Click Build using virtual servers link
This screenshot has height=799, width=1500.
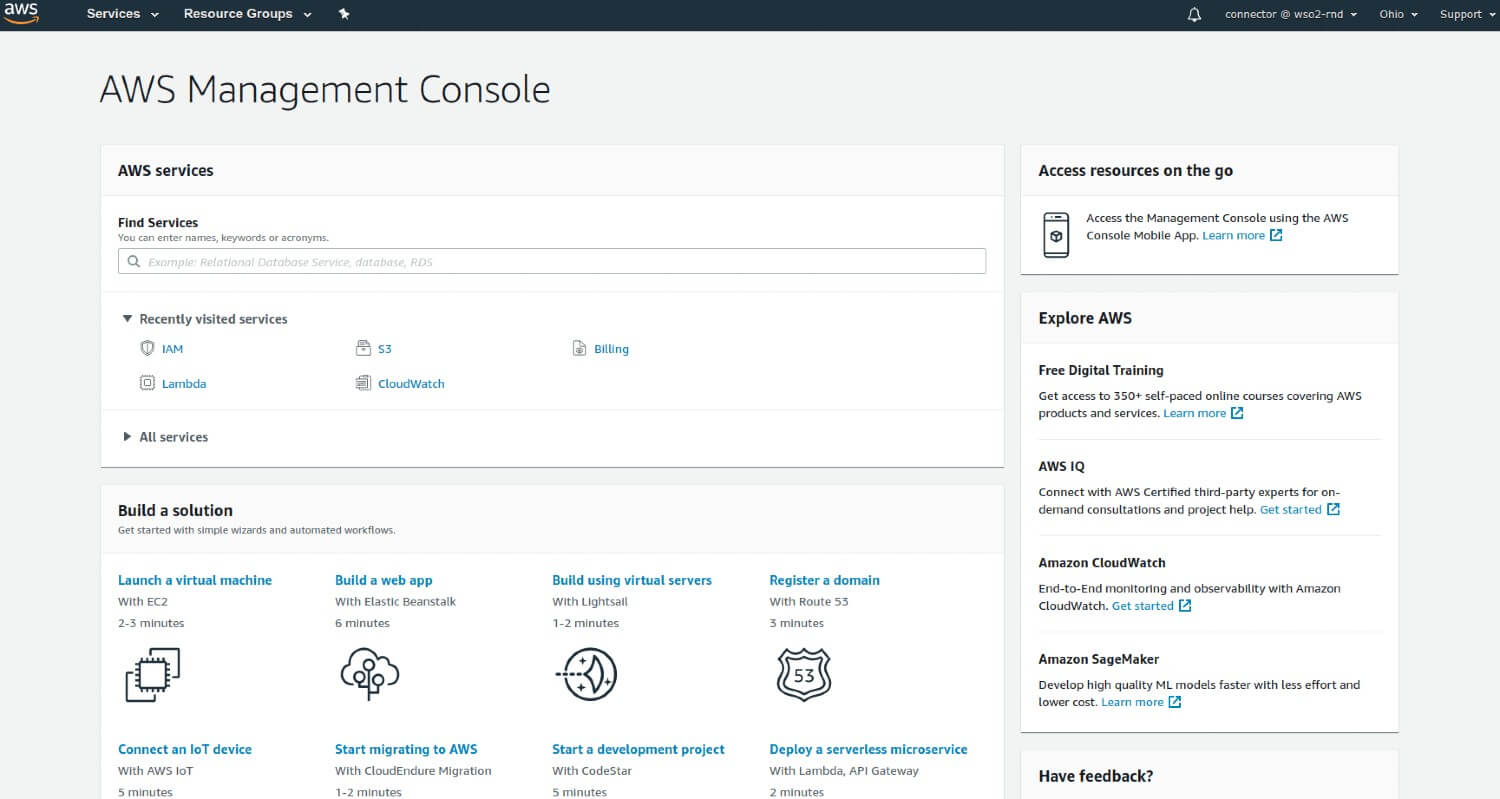[632, 580]
